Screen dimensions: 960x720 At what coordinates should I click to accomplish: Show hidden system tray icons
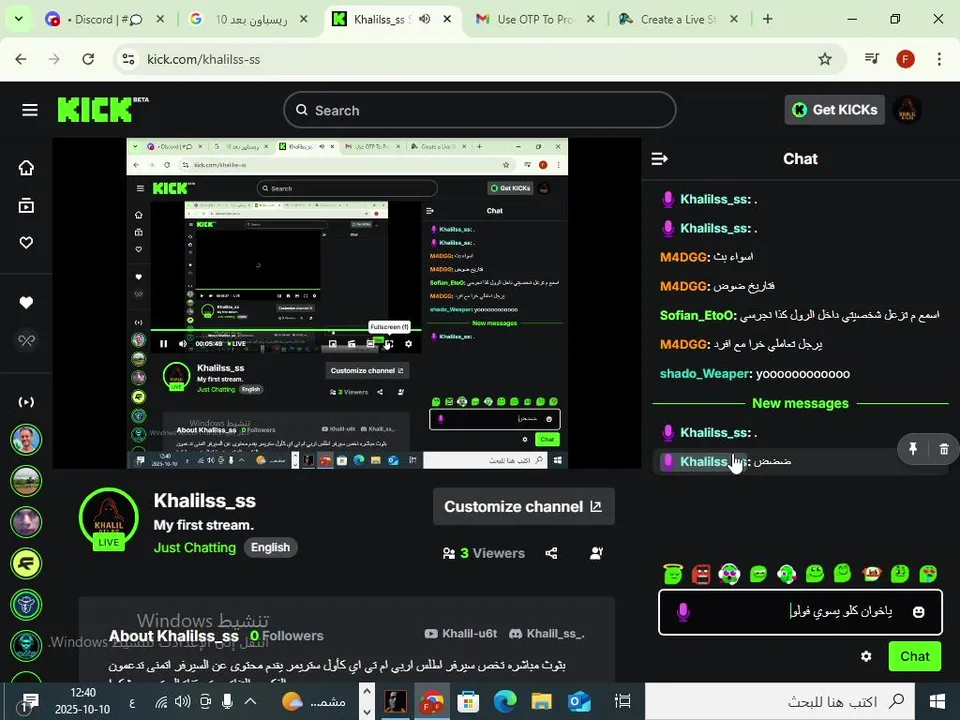pyautogui.click(x=250, y=702)
